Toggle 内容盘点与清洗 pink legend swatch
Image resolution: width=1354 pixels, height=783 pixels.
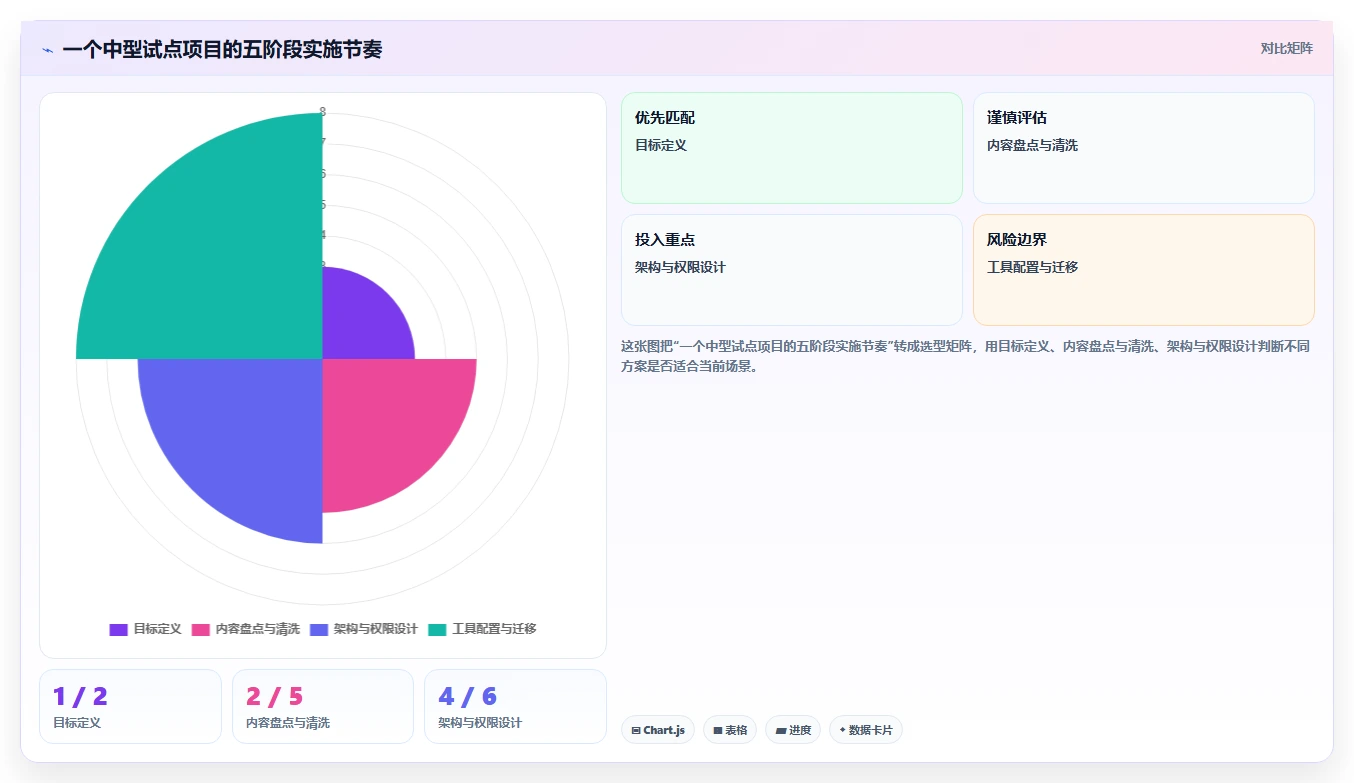201,629
